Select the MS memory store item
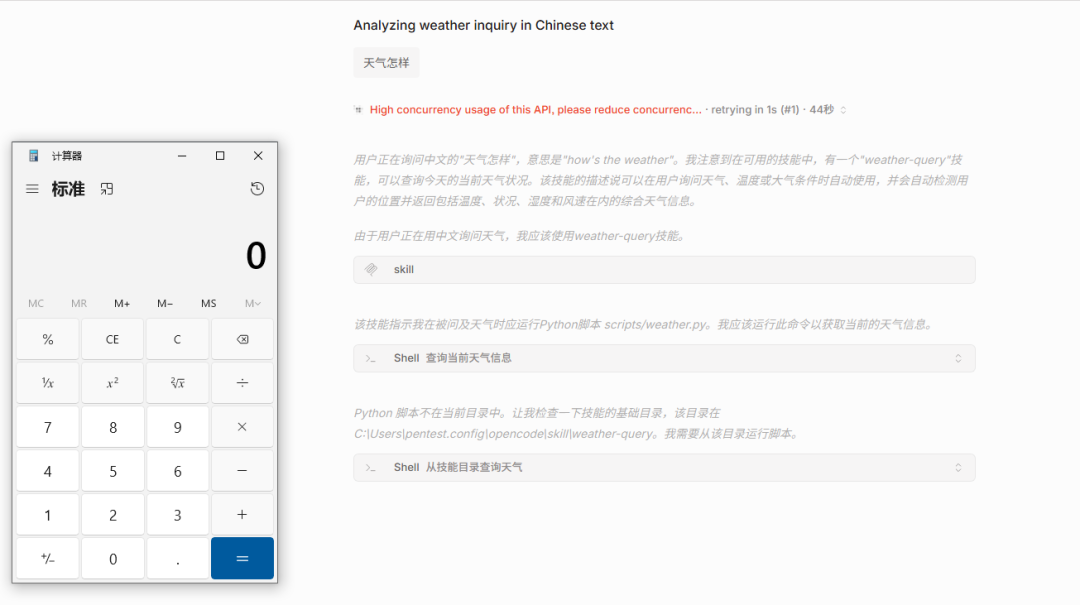The width and height of the screenshot is (1080, 605). [x=208, y=303]
